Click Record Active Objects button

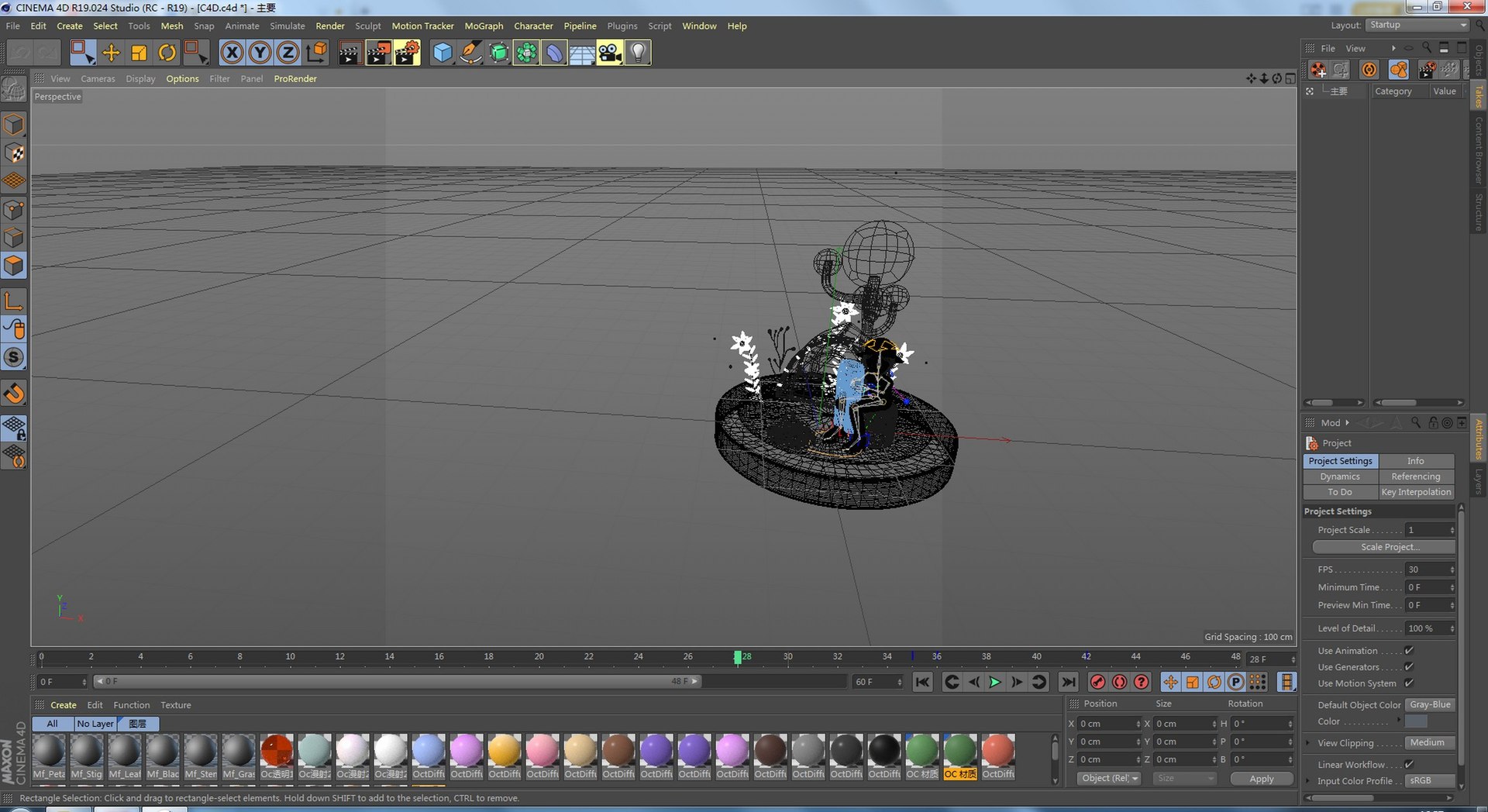coord(1097,682)
